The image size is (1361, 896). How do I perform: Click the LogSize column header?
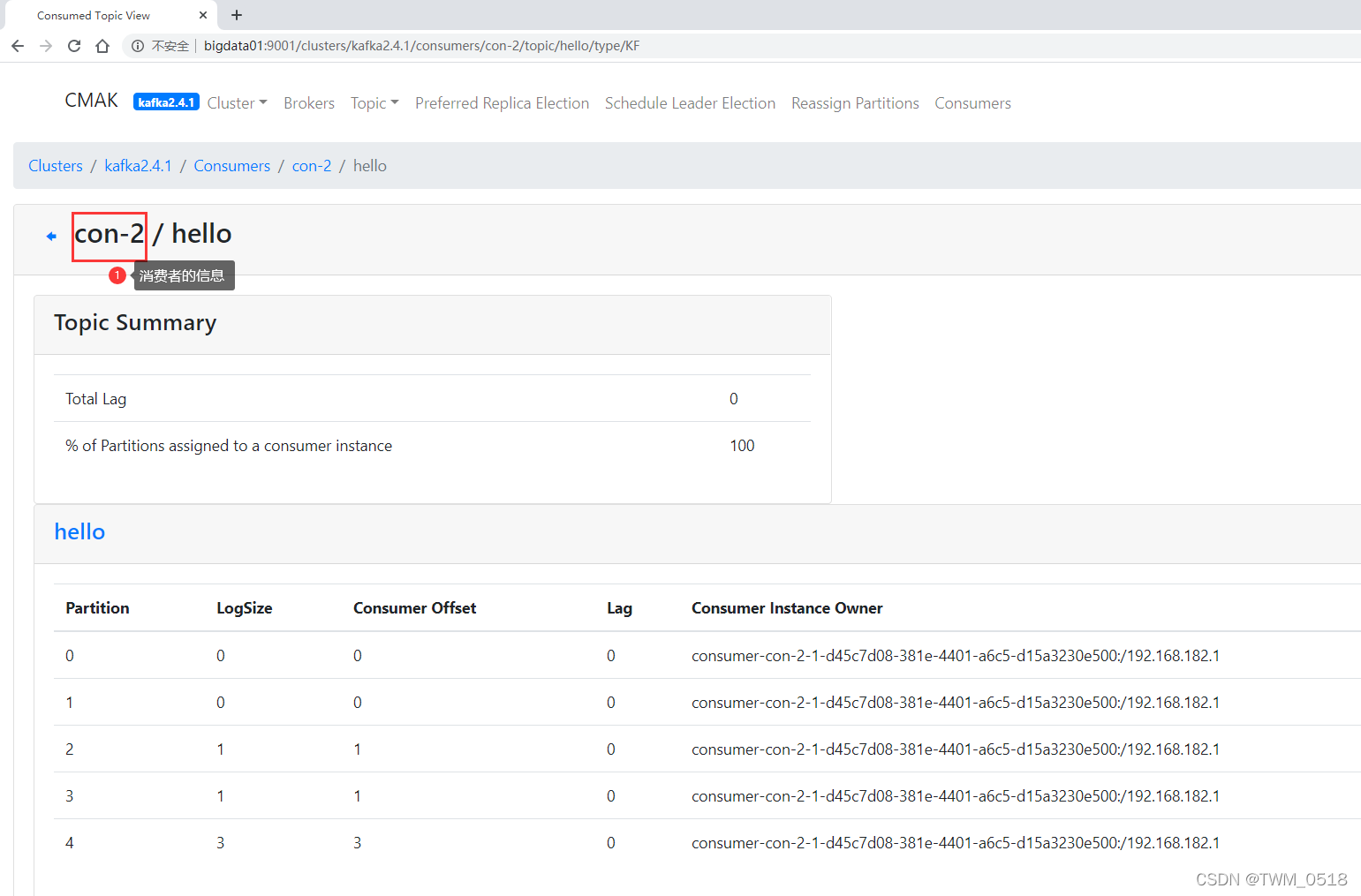click(245, 608)
